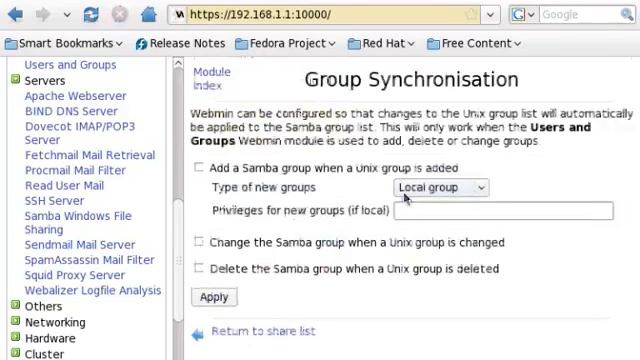Image resolution: width=640 pixels, height=360 pixels.
Task: Reload the current page
Action: [x=91, y=15]
